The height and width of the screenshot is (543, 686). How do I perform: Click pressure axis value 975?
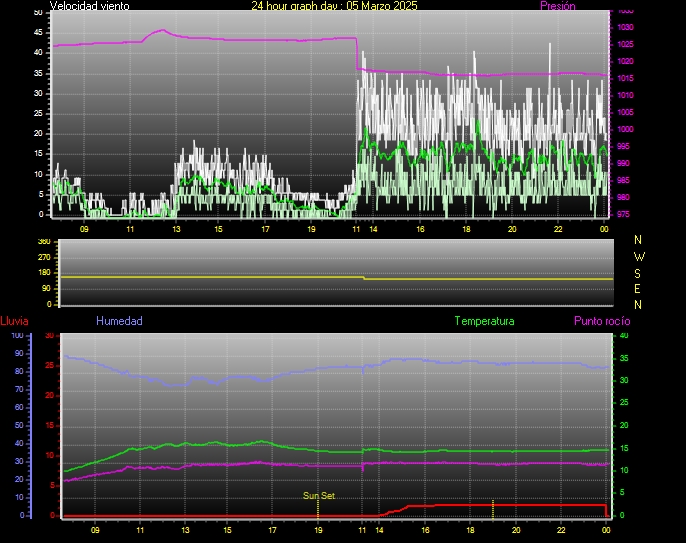(623, 214)
